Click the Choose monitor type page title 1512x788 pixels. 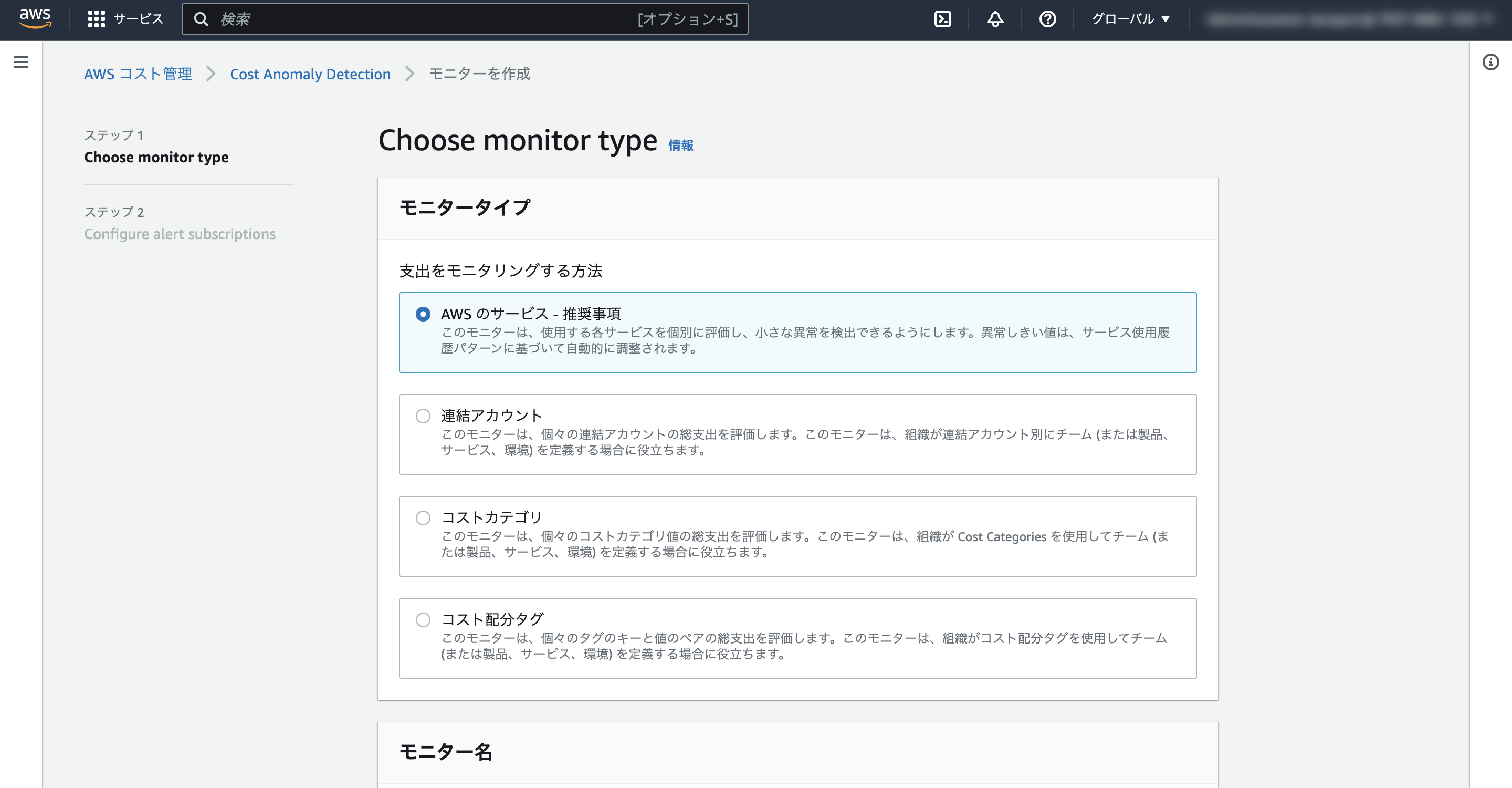pos(518,141)
